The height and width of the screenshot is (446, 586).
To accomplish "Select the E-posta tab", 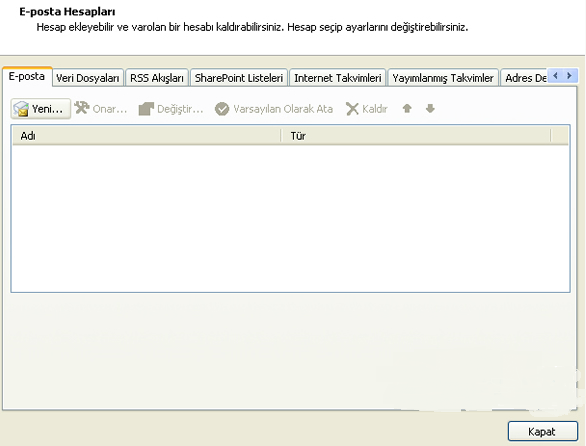I will 27,76.
